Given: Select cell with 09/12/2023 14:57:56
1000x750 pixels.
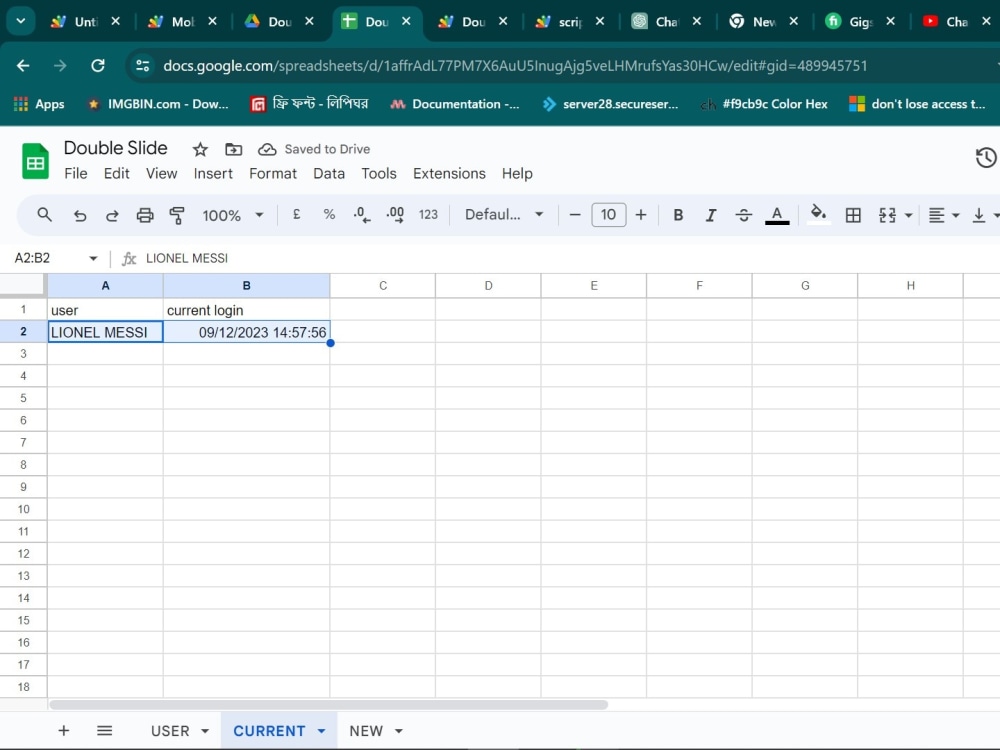Looking at the screenshot, I should [x=247, y=332].
